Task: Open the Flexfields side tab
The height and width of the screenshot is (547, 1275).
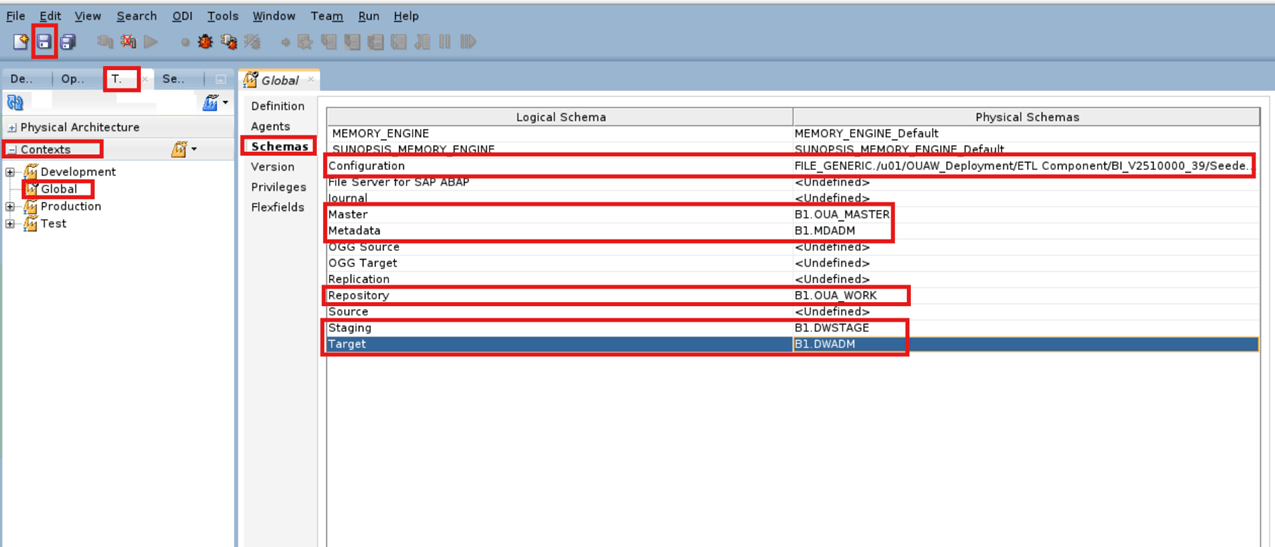Action: pos(278,207)
